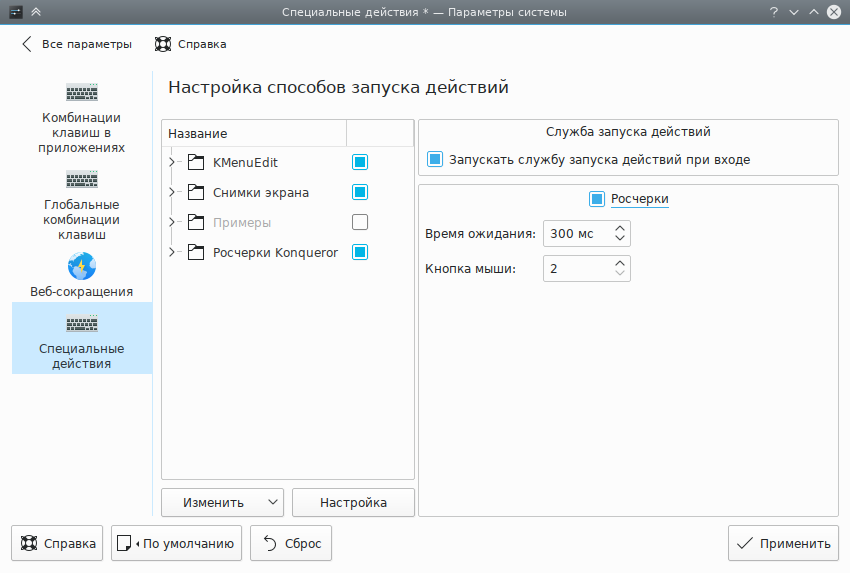The height and width of the screenshot is (573, 850).
Task: Expand the KMenuEdit tree group
Action: point(172,162)
